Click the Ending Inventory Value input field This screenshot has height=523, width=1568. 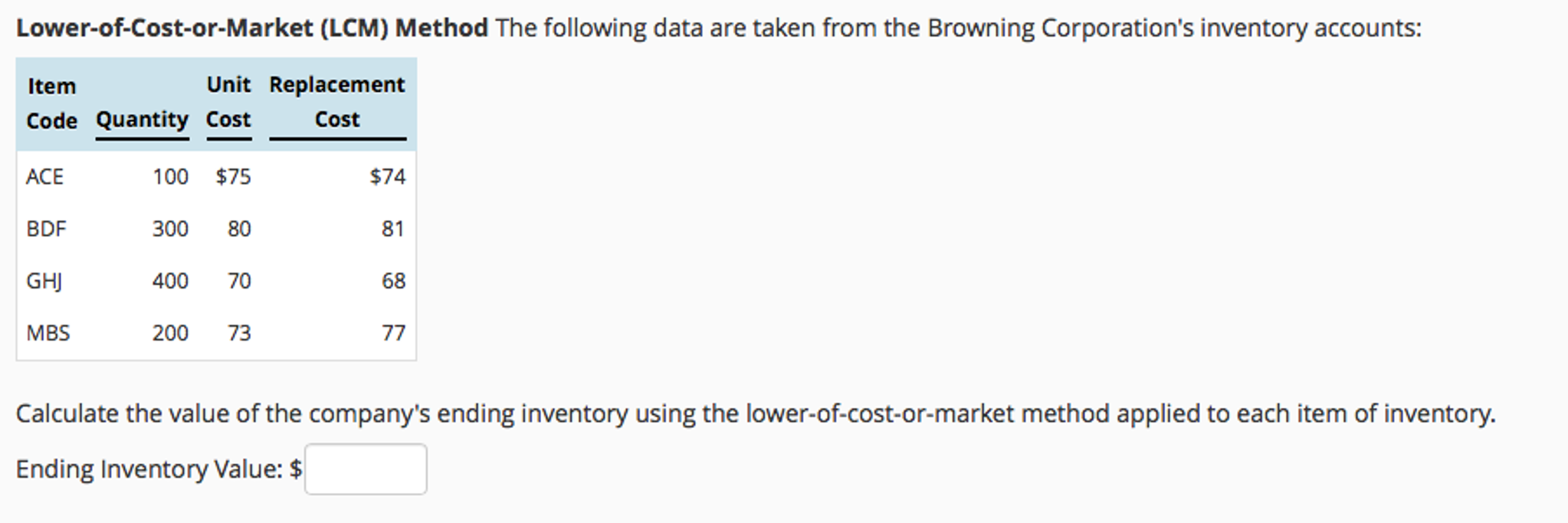click(366, 468)
